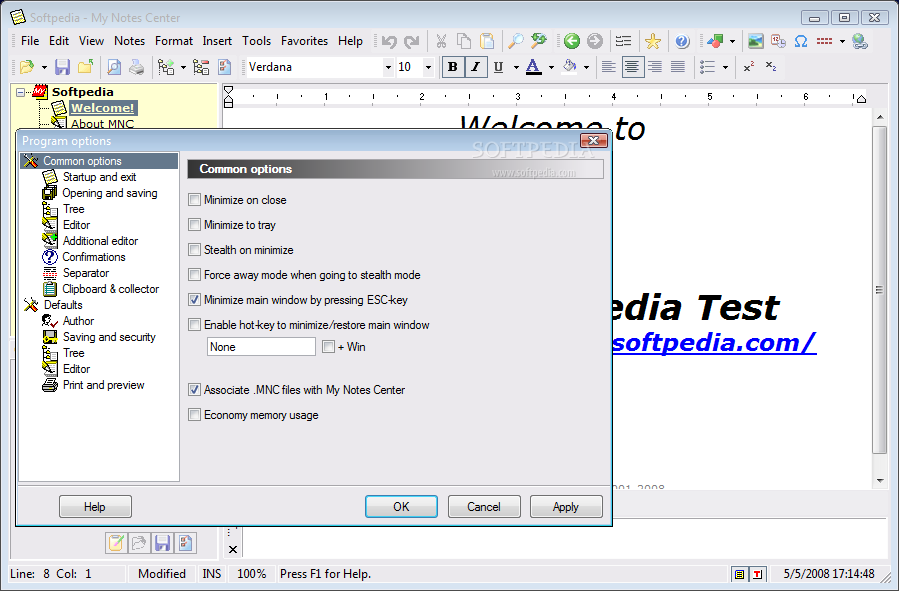Screen dimensions: 899x591
Task: Center align text icon
Action: (632, 67)
